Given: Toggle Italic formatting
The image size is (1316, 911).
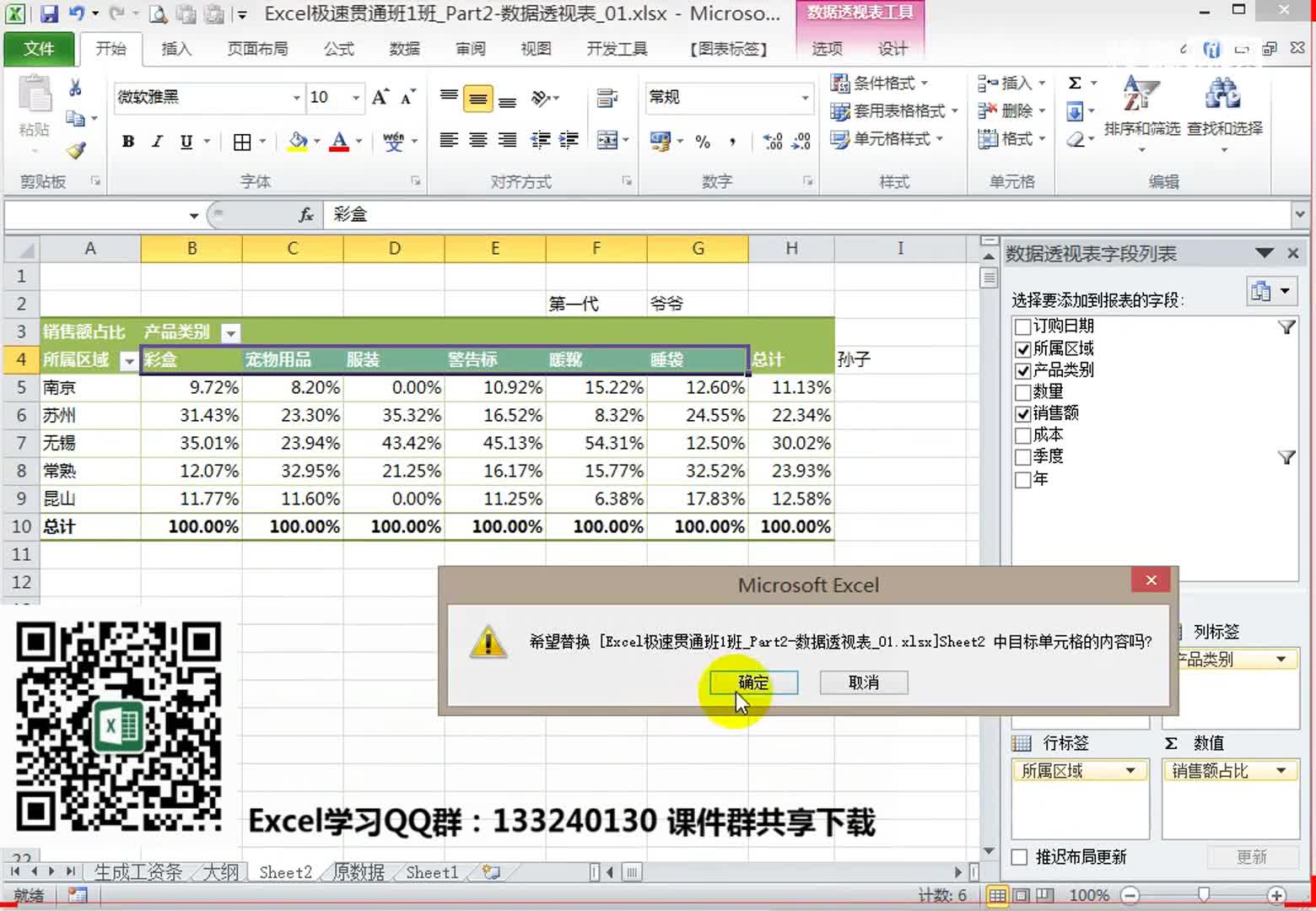Looking at the screenshot, I should click(x=157, y=142).
